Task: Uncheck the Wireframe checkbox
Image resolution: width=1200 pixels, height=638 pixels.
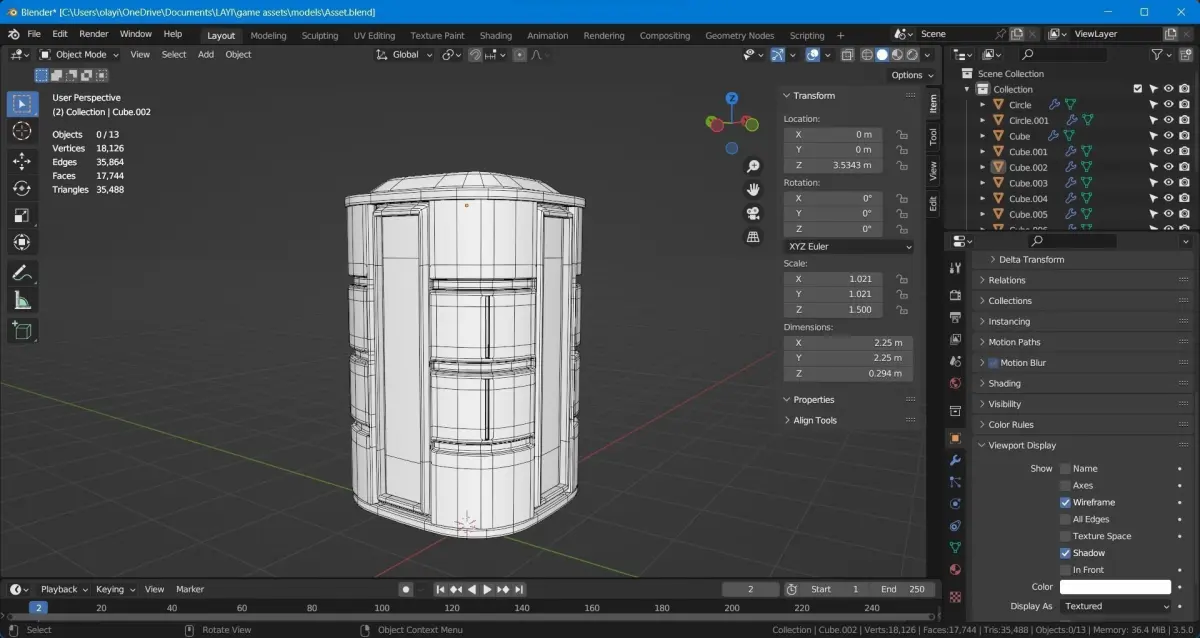Action: pyautogui.click(x=1065, y=502)
